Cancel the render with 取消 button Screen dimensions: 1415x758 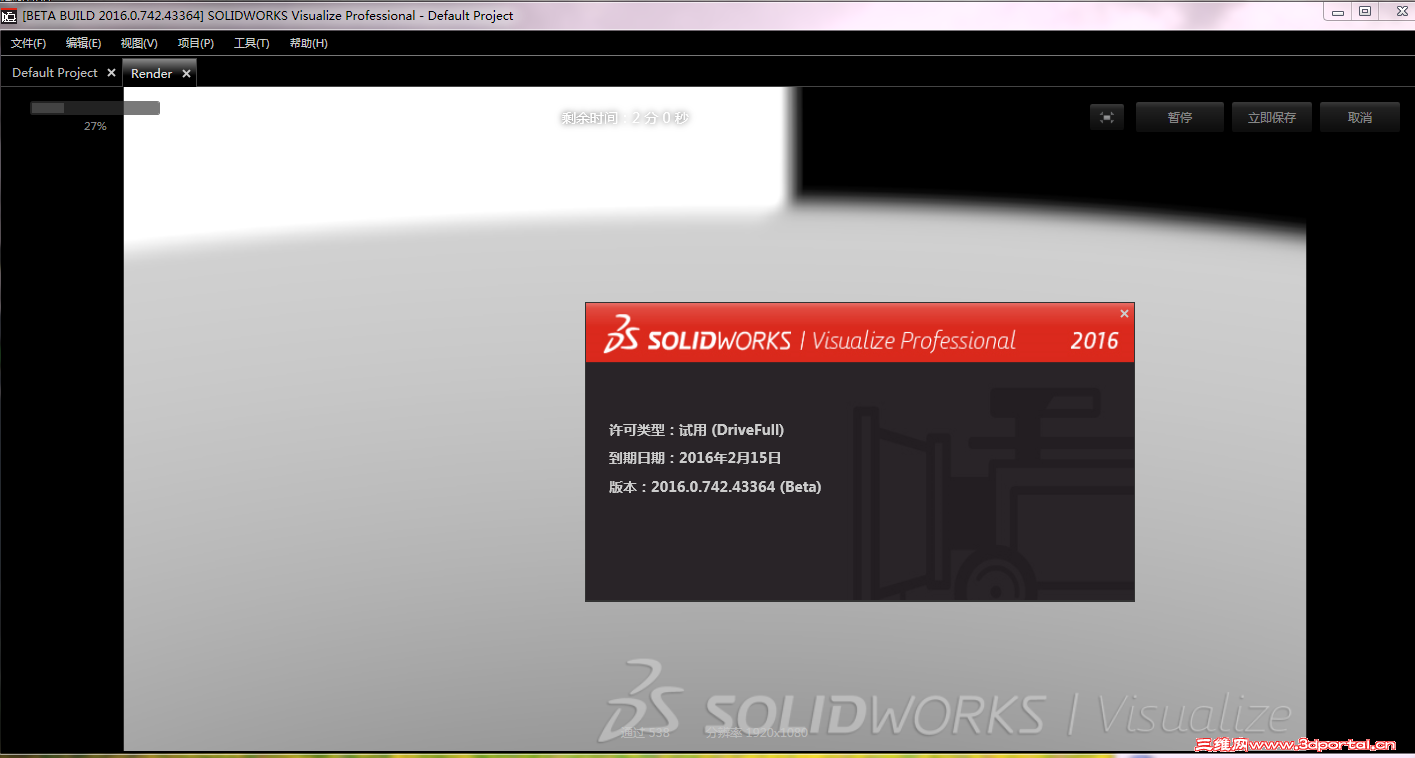click(x=1360, y=117)
